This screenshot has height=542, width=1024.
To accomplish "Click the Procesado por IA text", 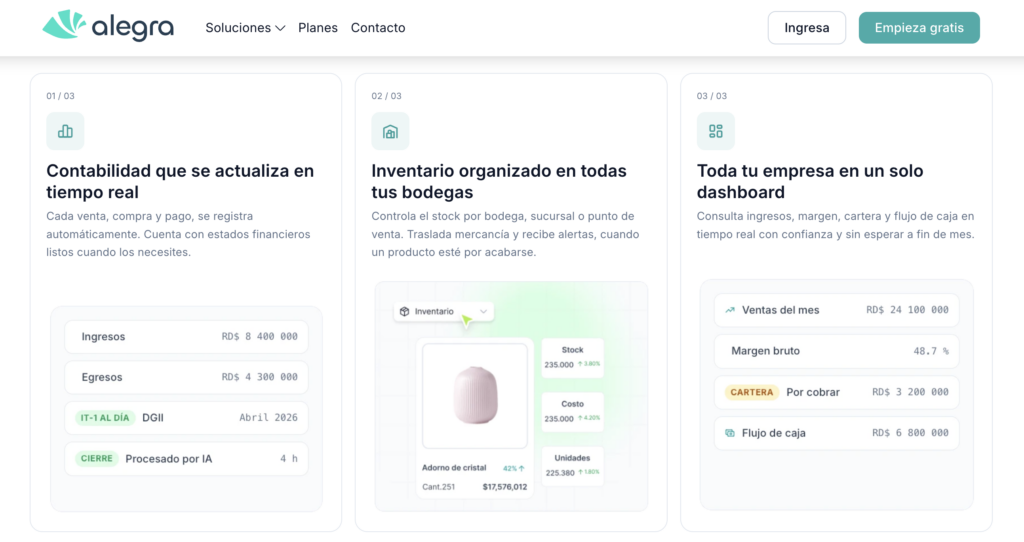I will point(168,459).
